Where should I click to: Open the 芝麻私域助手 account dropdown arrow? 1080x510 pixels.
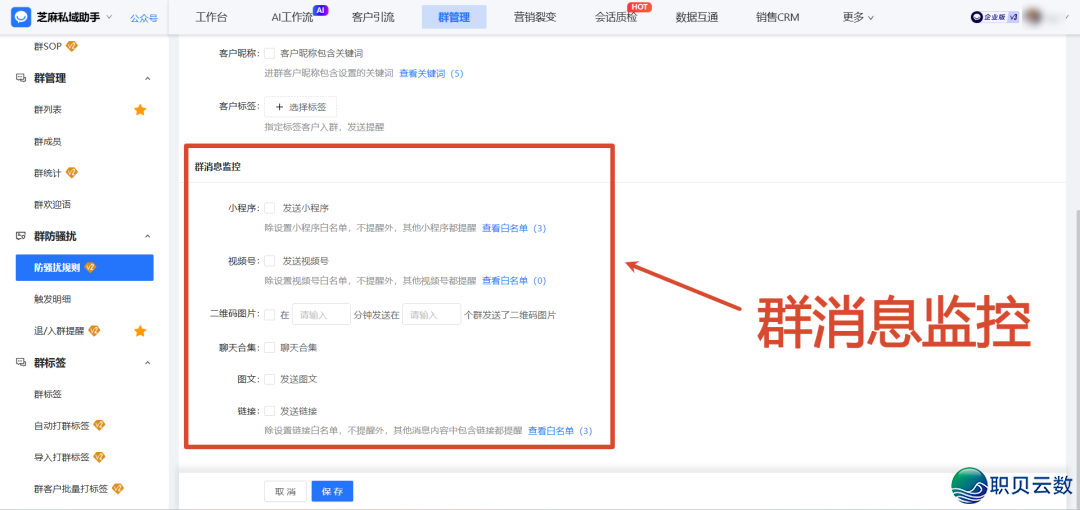pos(110,17)
